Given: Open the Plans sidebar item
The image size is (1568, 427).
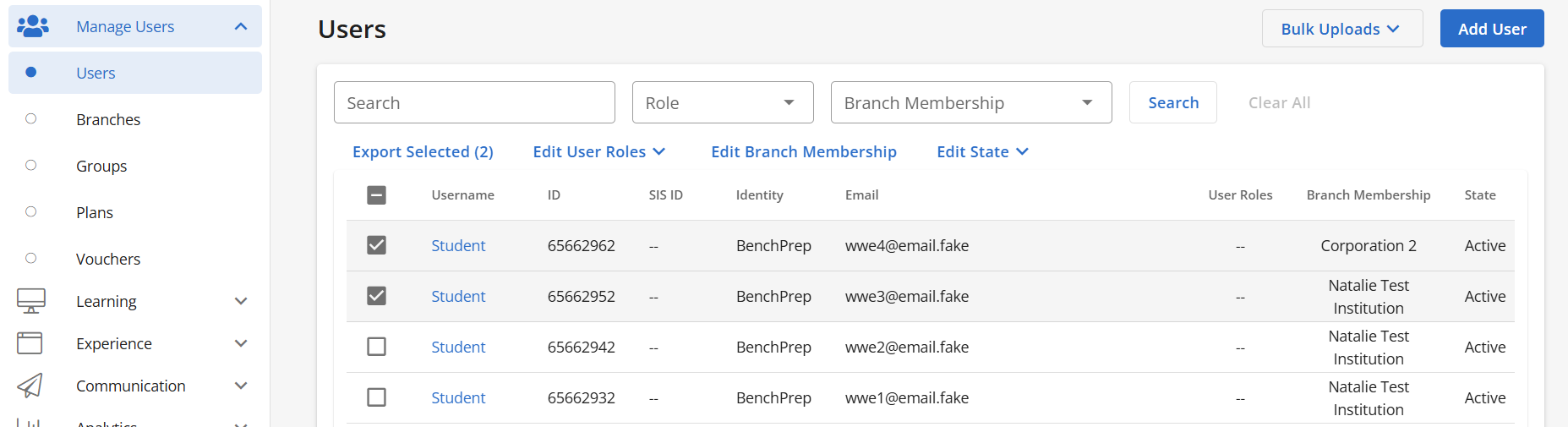Looking at the screenshot, I should (x=135, y=212).
